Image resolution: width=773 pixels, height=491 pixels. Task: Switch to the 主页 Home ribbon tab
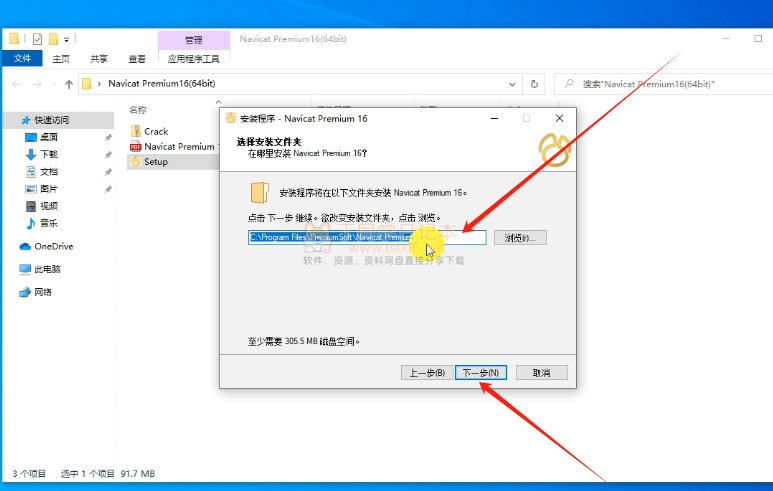pos(61,59)
